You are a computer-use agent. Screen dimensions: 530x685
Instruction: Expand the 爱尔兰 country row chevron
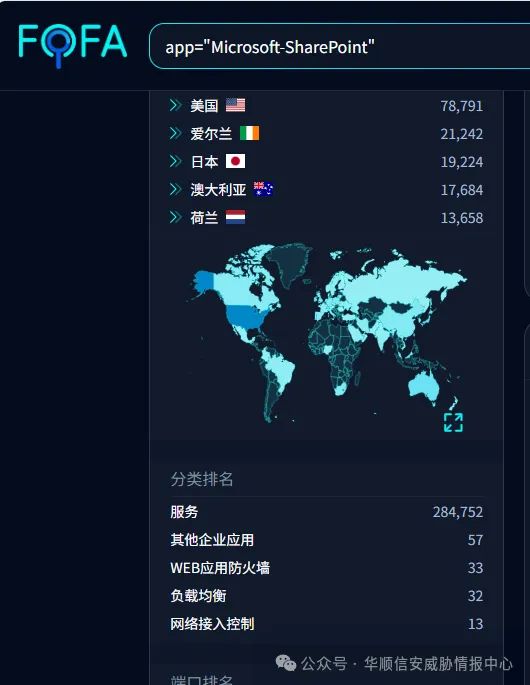tap(176, 133)
